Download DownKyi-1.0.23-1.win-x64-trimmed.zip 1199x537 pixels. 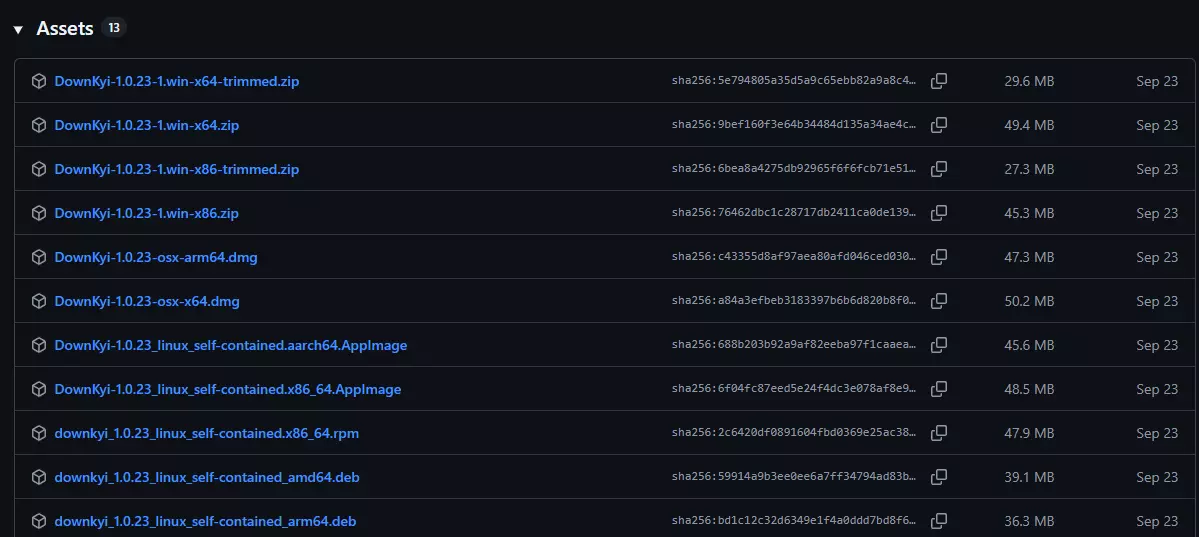click(x=176, y=81)
